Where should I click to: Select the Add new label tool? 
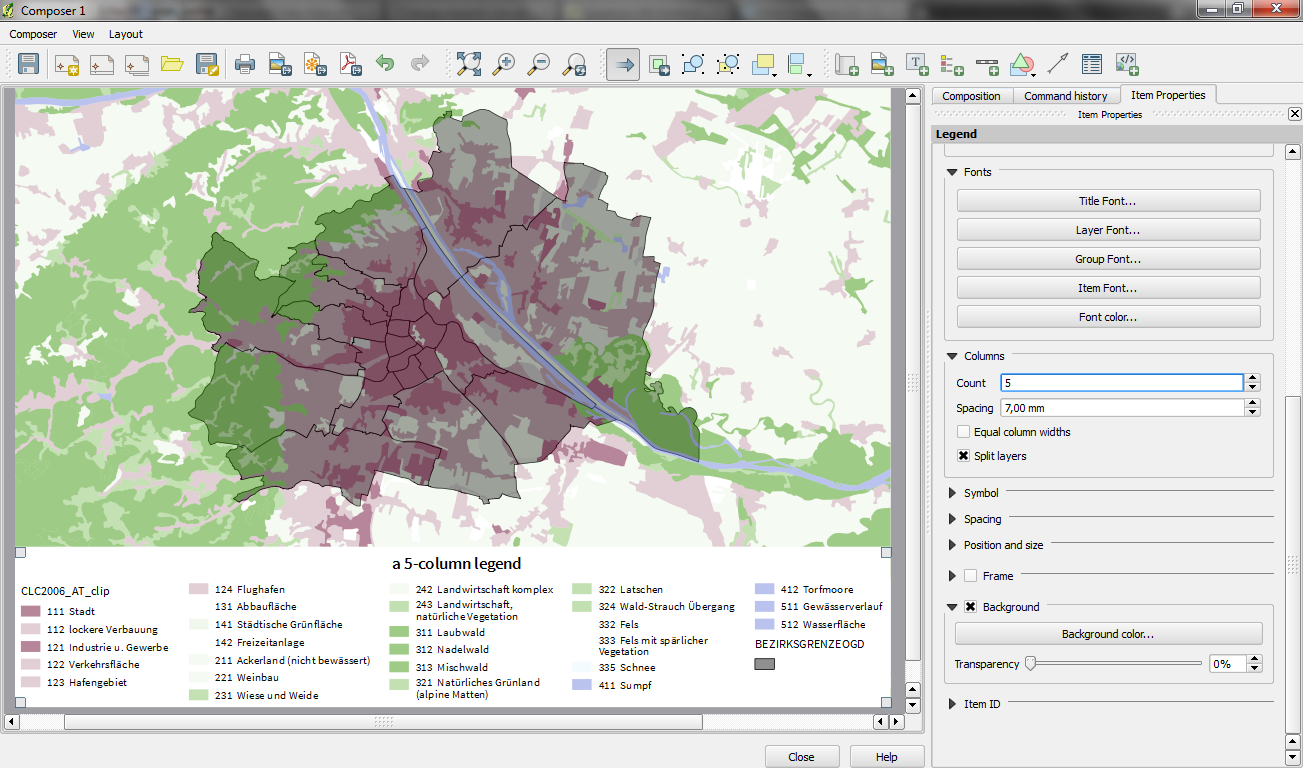916,63
